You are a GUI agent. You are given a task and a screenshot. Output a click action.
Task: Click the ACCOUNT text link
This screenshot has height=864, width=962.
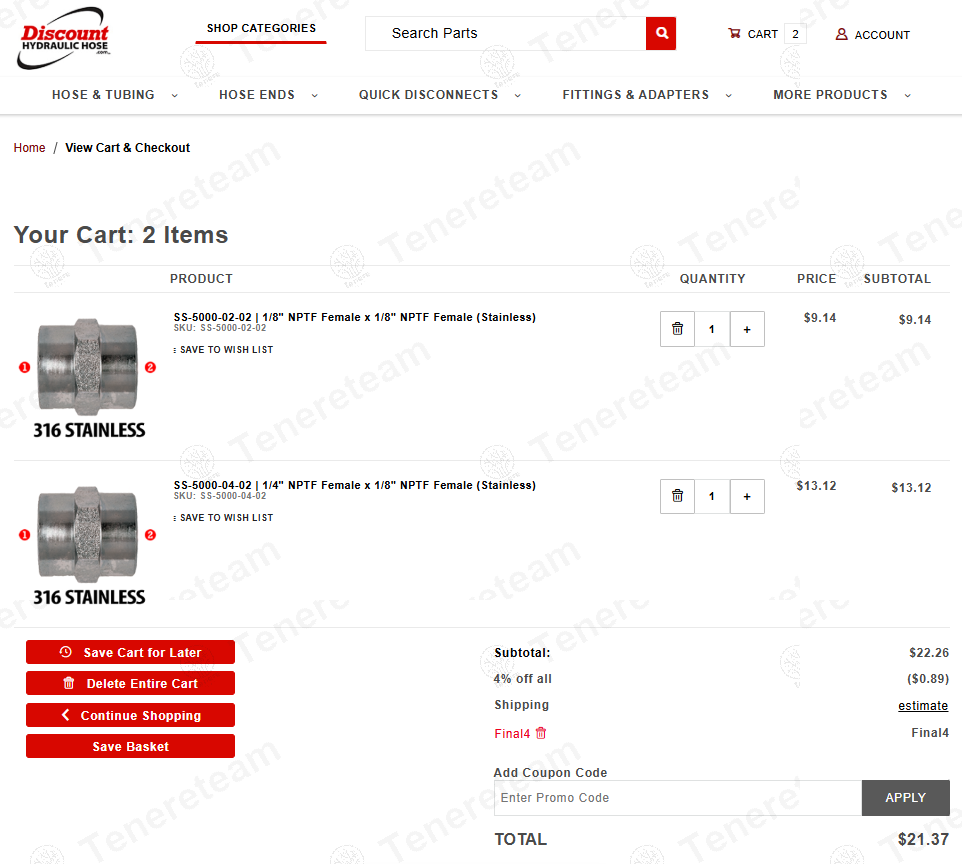pos(882,35)
